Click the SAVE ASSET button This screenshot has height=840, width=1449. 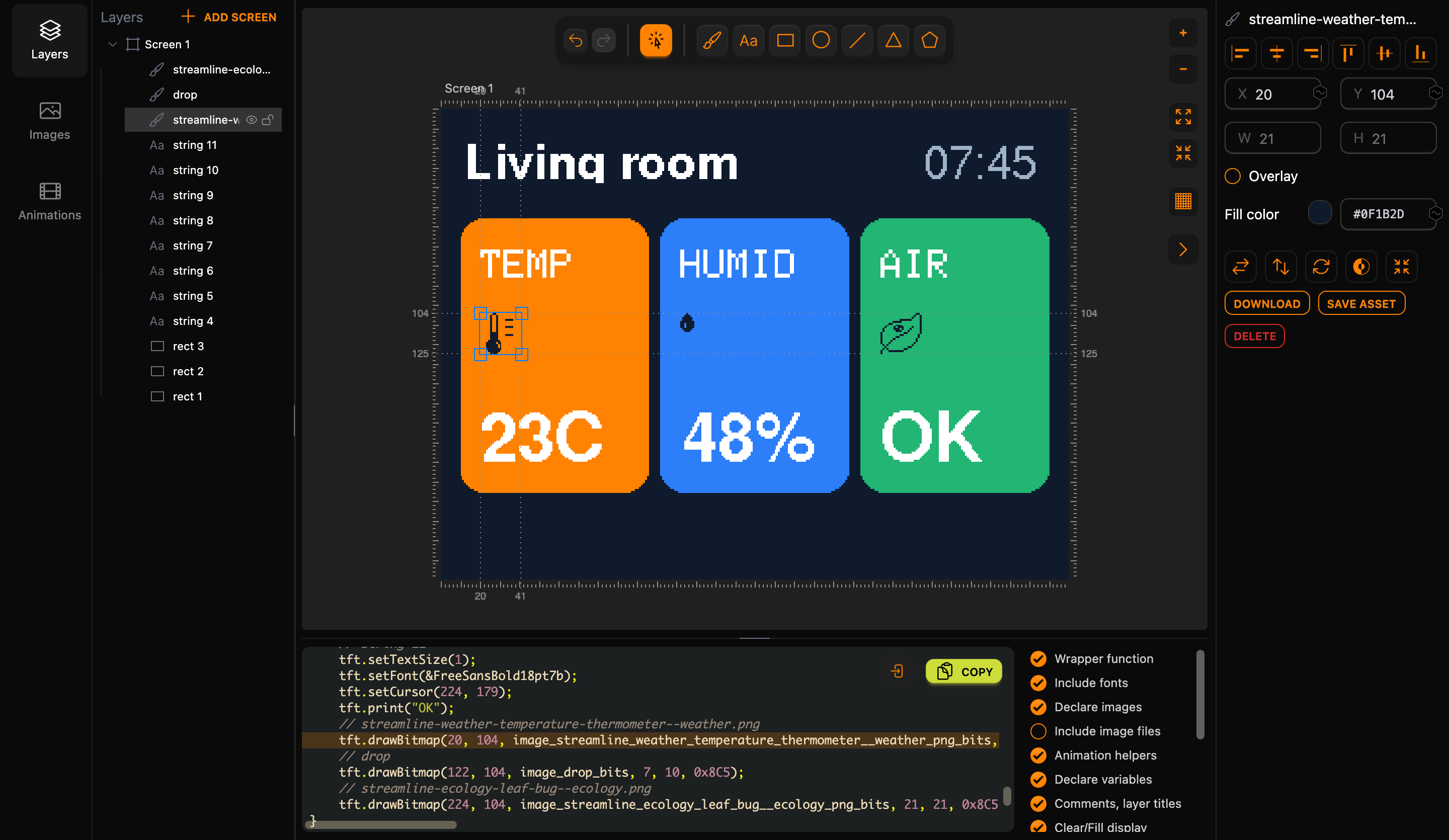click(x=1361, y=304)
